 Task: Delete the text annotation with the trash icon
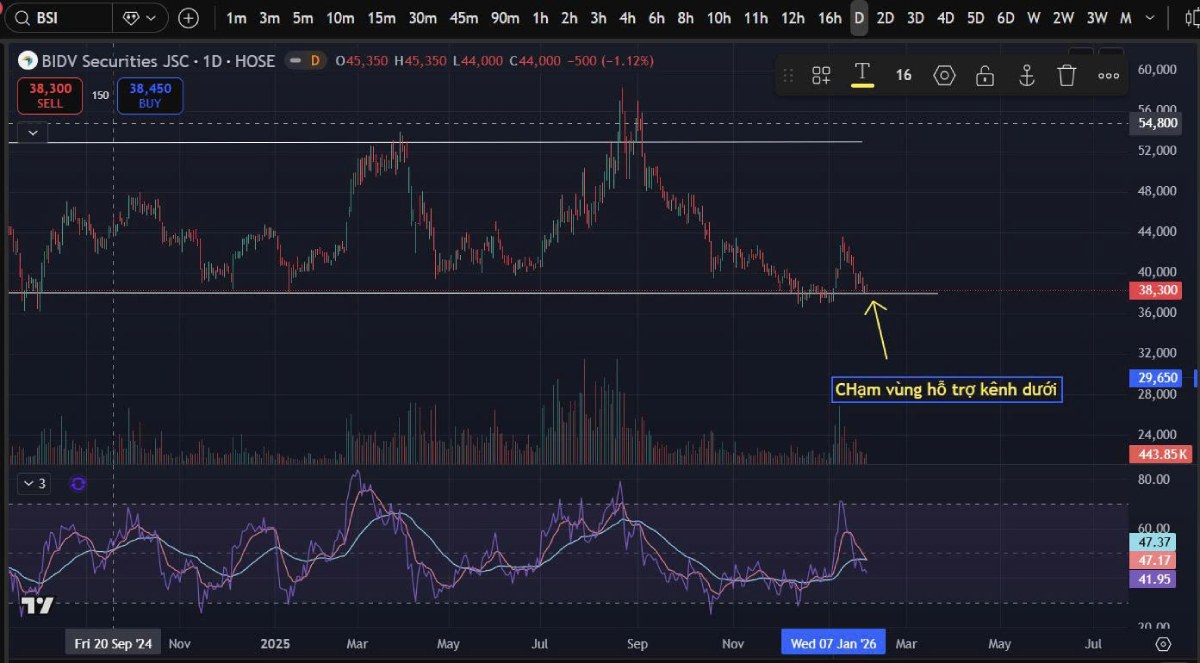[x=1066, y=74]
